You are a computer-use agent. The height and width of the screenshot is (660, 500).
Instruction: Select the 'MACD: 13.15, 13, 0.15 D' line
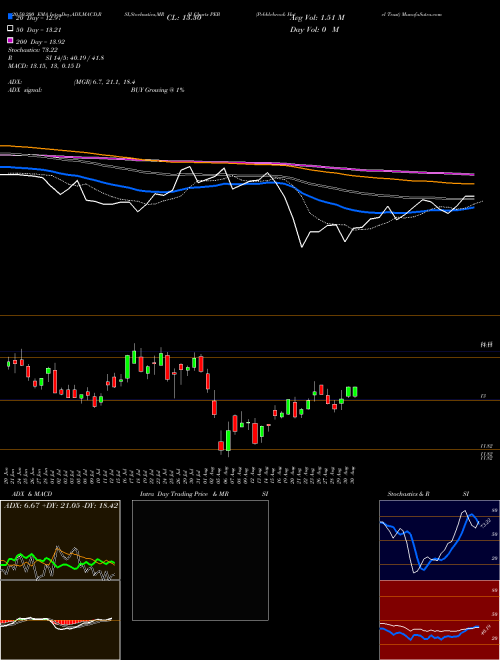click(x=44, y=66)
